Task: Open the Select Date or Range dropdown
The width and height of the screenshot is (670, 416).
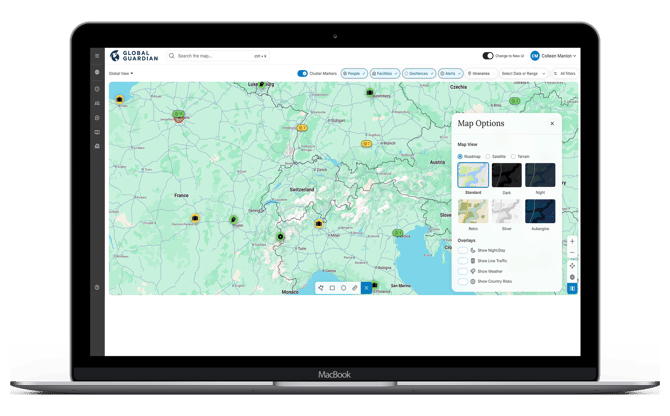Action: (523, 73)
